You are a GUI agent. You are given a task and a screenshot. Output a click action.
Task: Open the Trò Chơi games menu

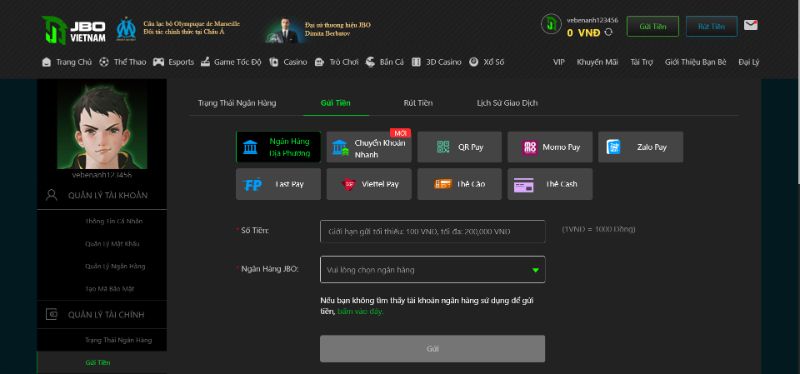click(x=337, y=62)
